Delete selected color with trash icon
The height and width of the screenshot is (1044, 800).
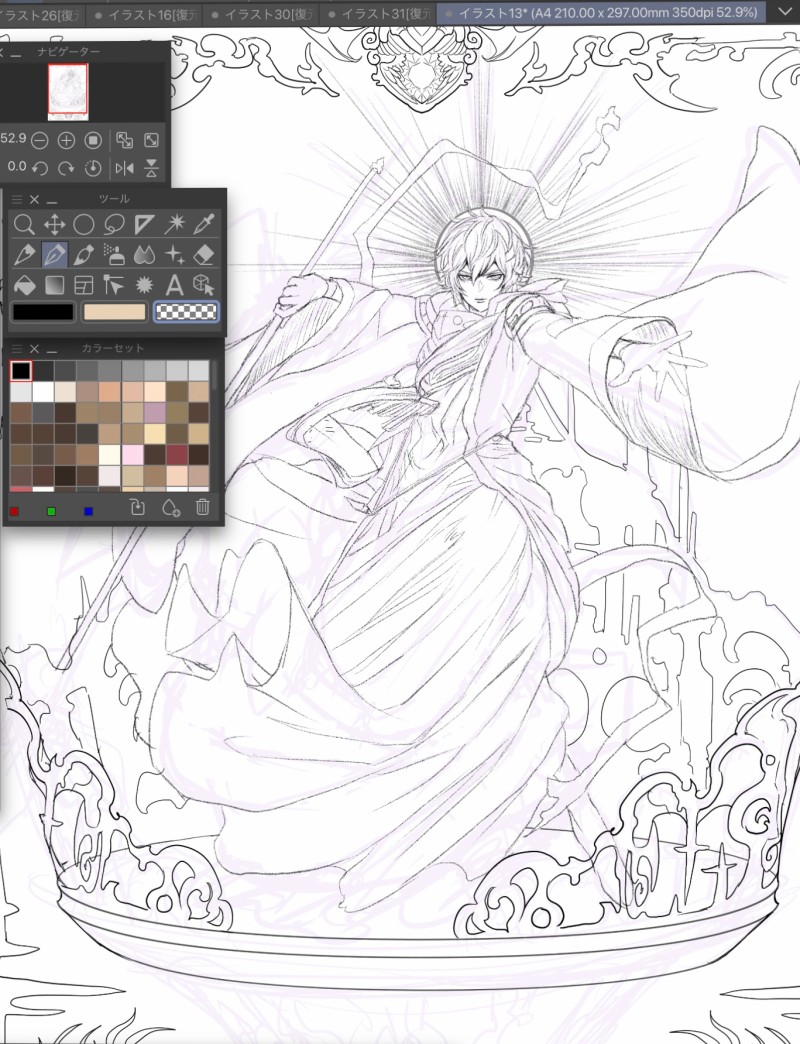(x=203, y=508)
